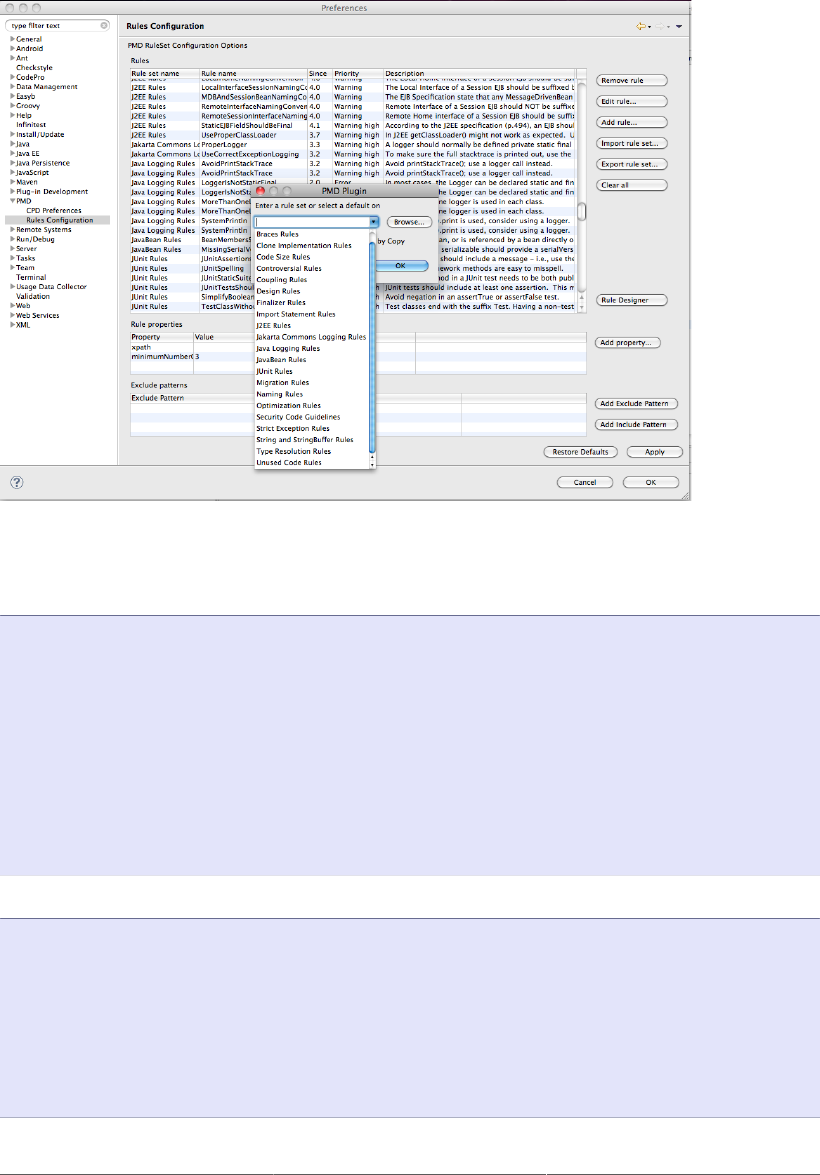Select the UseProperClassLoader rule row

click(x=353, y=135)
